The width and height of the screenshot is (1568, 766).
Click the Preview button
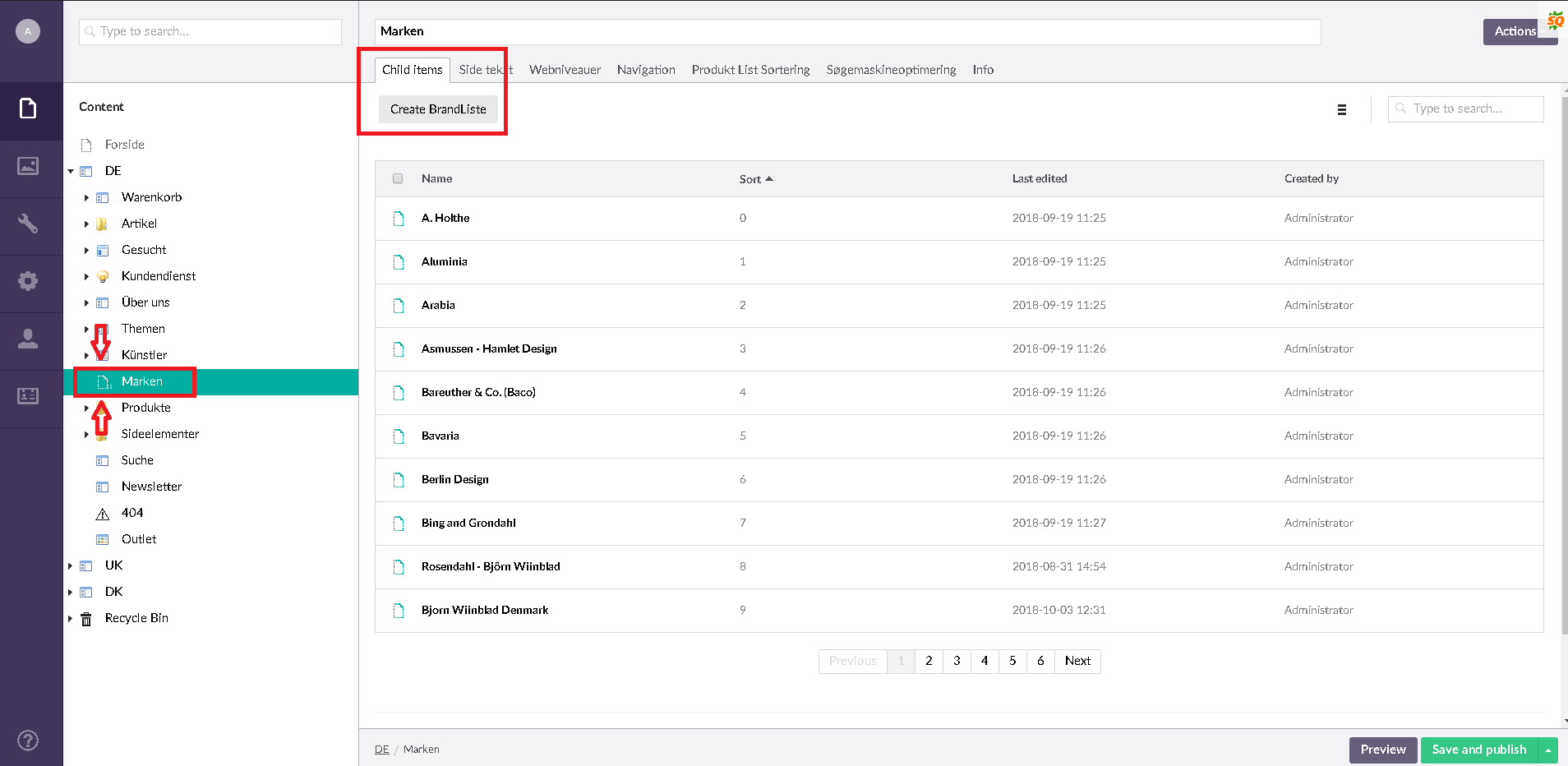coord(1383,750)
